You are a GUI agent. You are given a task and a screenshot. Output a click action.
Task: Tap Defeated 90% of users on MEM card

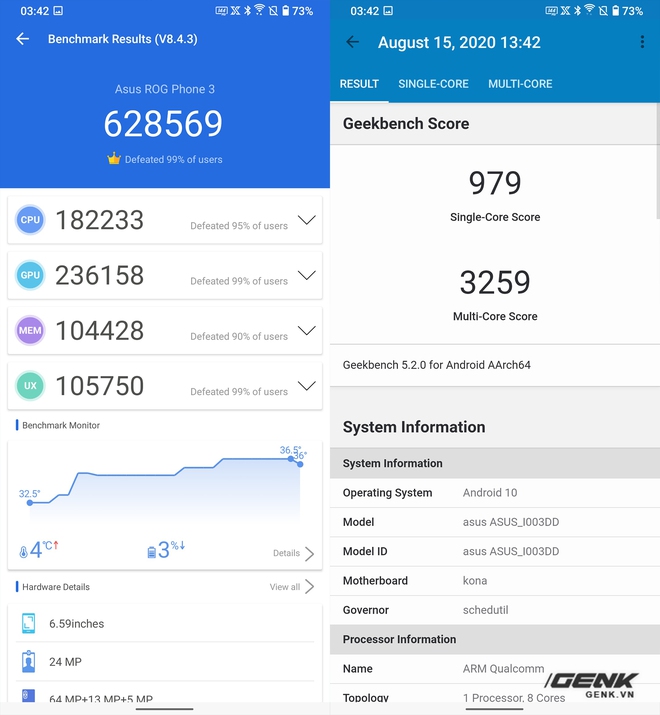click(239, 336)
